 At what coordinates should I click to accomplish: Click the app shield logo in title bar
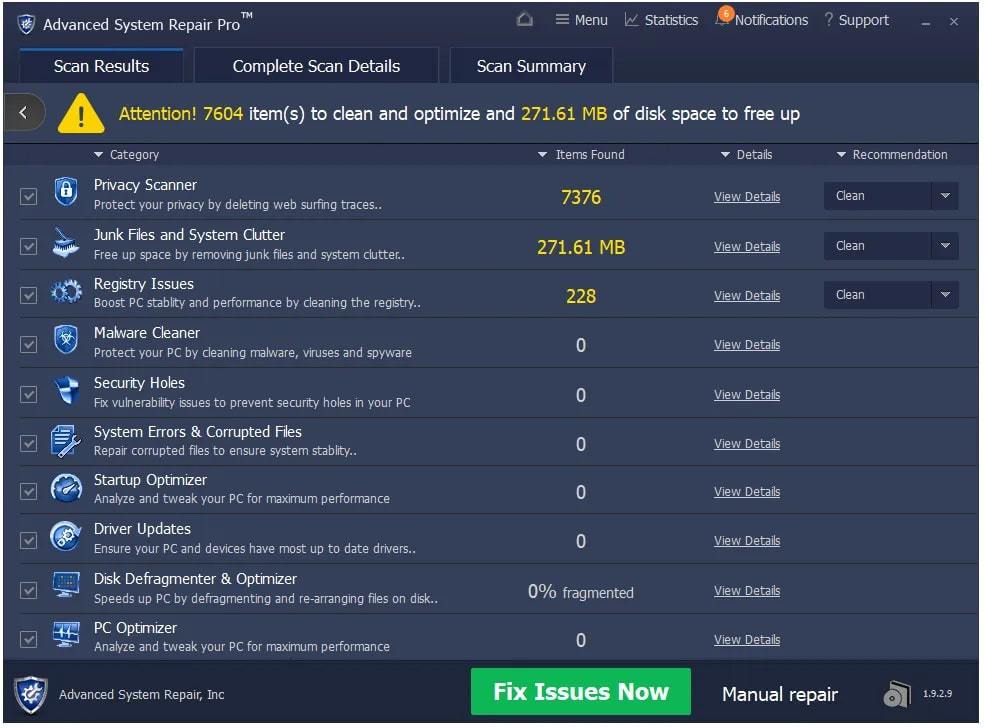[x=26, y=24]
